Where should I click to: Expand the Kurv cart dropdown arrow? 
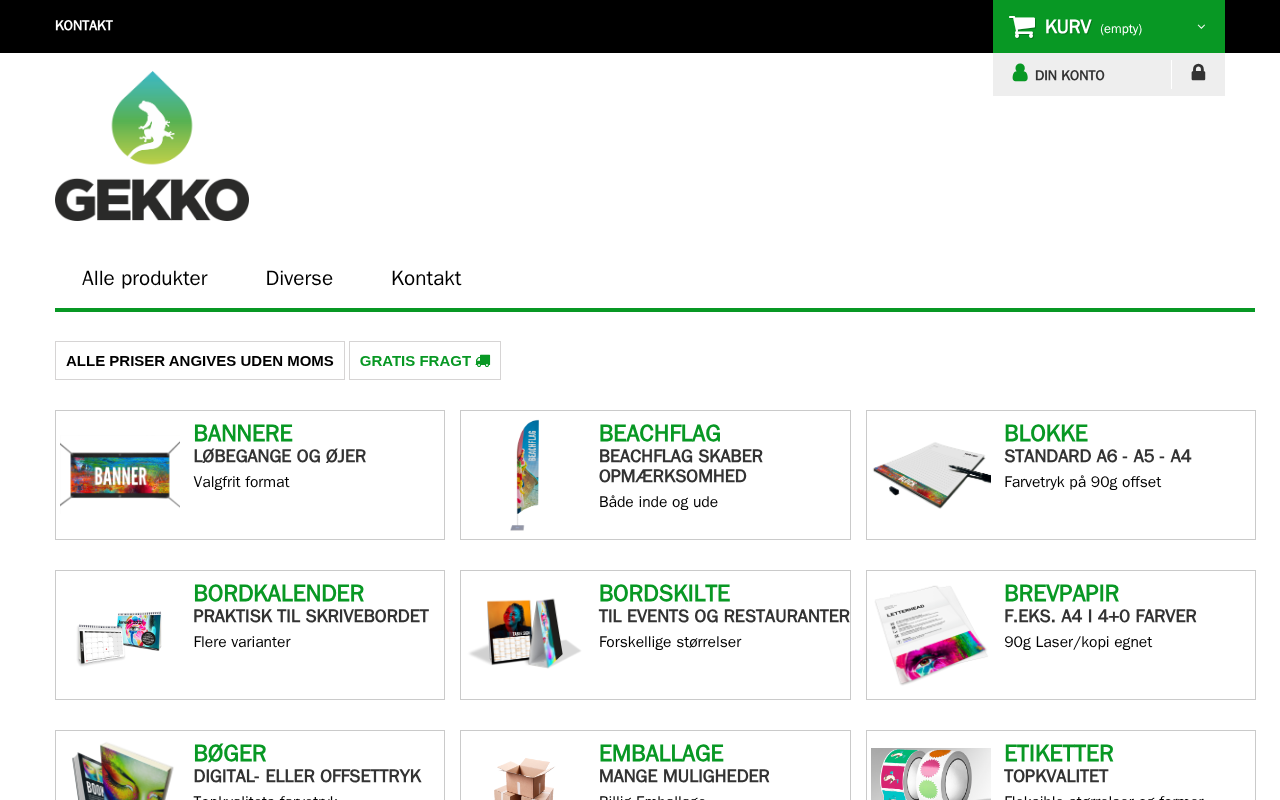coord(1201,27)
